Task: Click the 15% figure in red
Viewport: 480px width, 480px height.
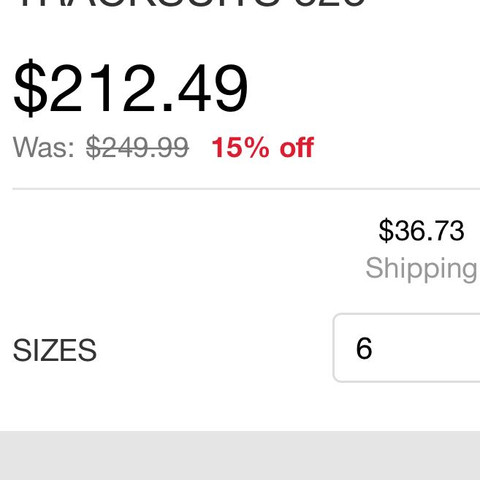Action: tap(240, 147)
